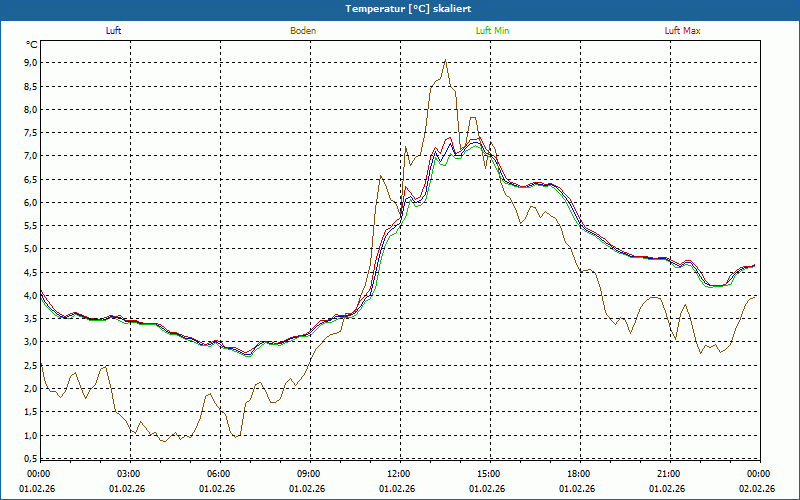Select the 03:00 time label
The height and width of the screenshot is (500, 800).
pyautogui.click(x=129, y=474)
